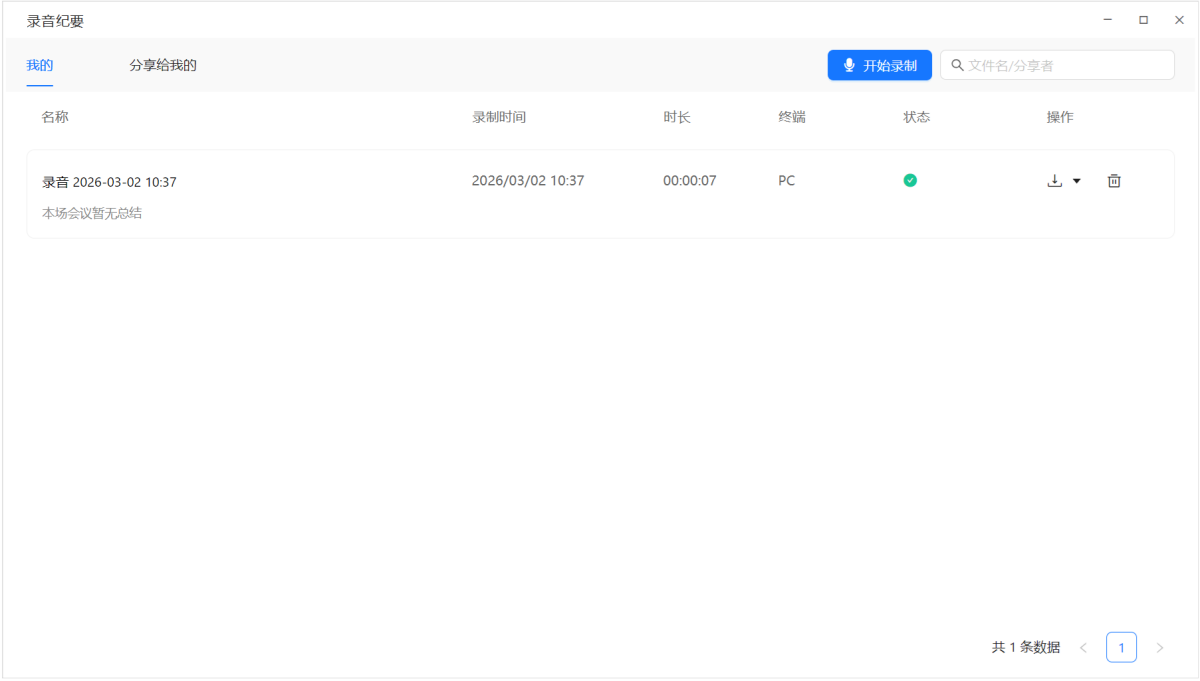Click the 本场会议暂无总结 summary text
Image resolution: width=1200 pixels, height=681 pixels.
92,213
